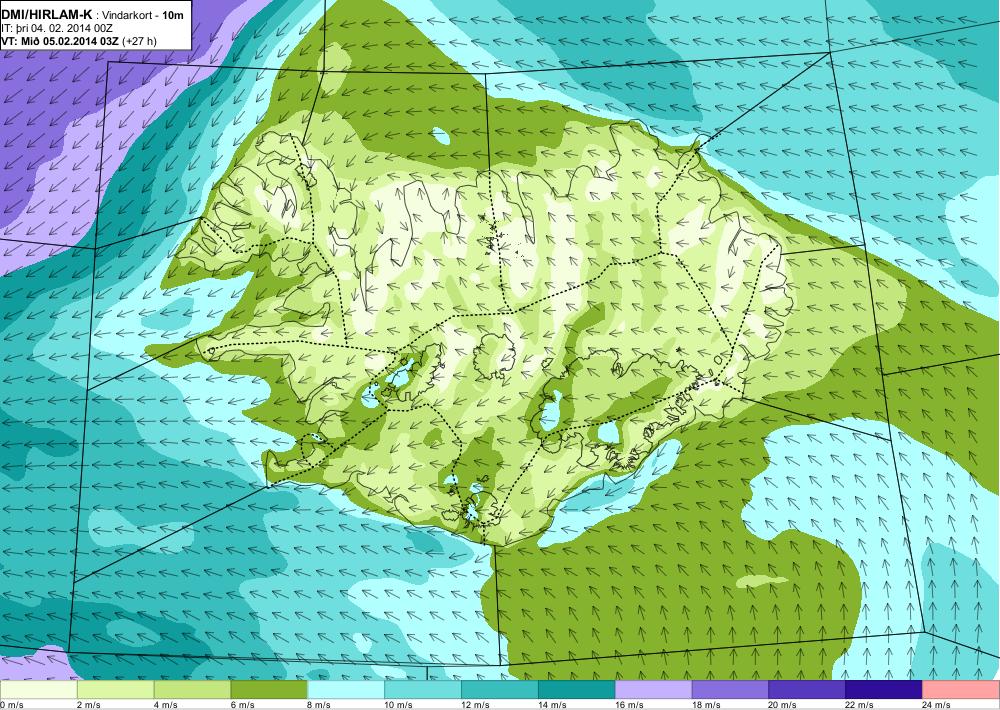Image resolution: width=1000 pixels, height=710 pixels.
Task: Click the "IT: þri 04. 02. 2014 00Z" line
Action: 57,28
